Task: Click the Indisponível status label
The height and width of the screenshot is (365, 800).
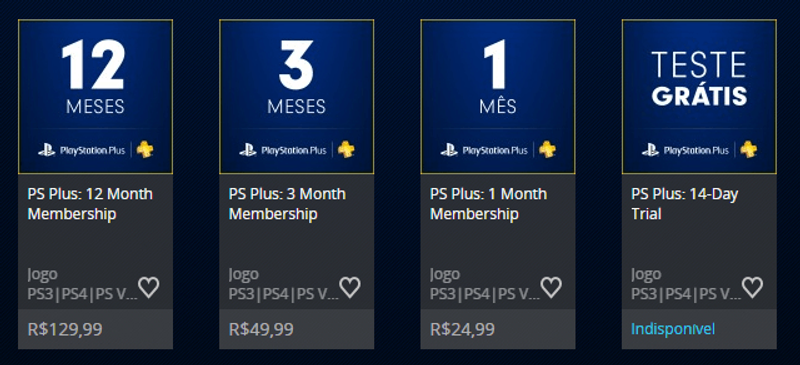Action: [673, 329]
